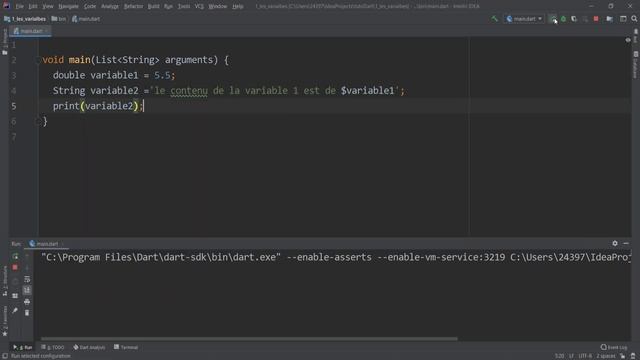Open the Dart Analysis tool window tab
640x360 pixels.
coord(89,347)
